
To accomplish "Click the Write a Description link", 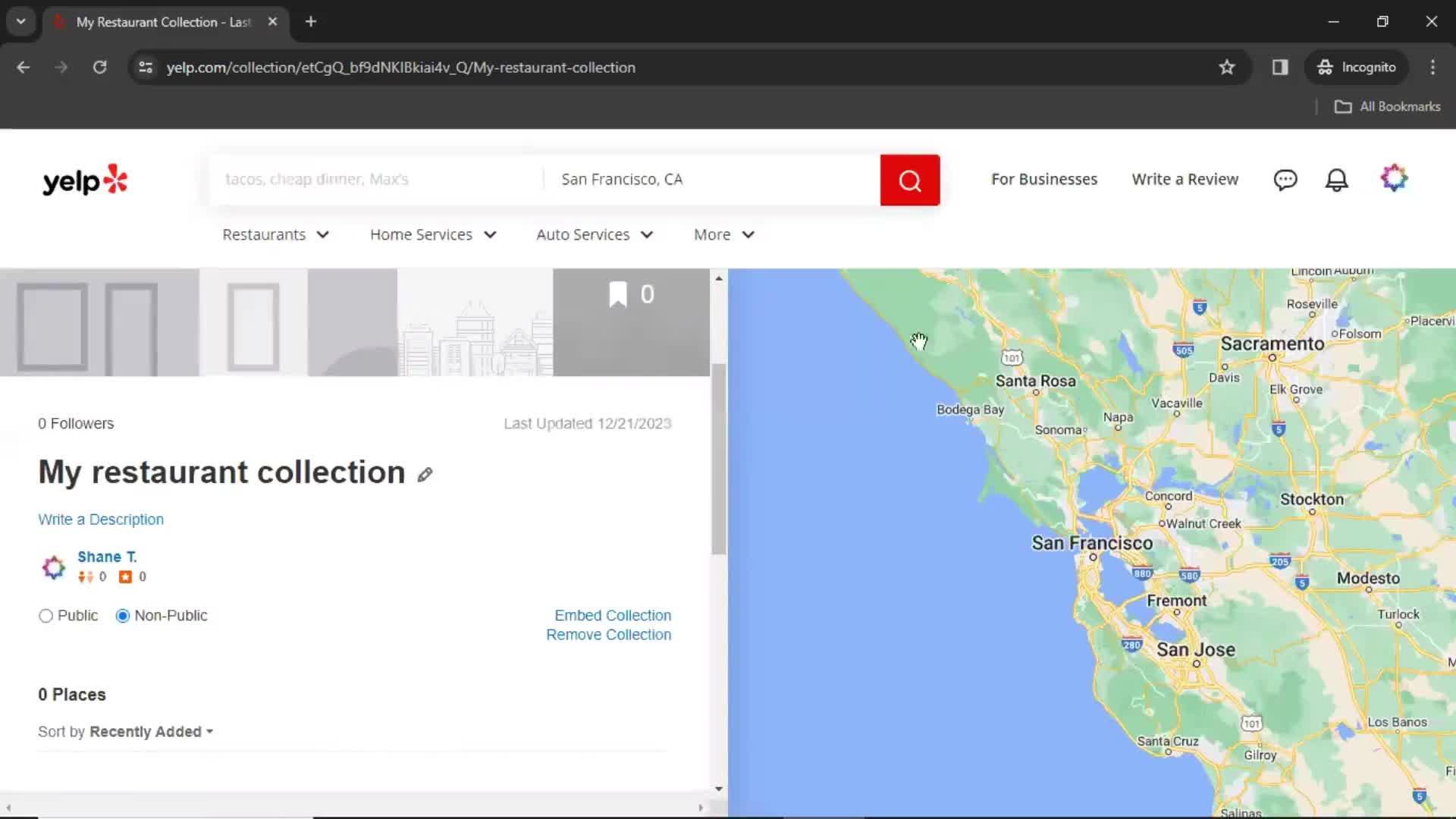I will (100, 519).
